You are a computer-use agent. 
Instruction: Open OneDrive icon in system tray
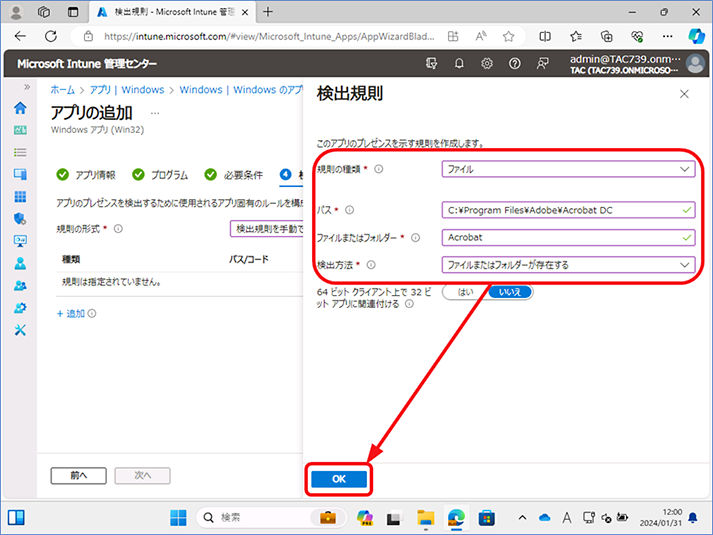click(x=544, y=518)
